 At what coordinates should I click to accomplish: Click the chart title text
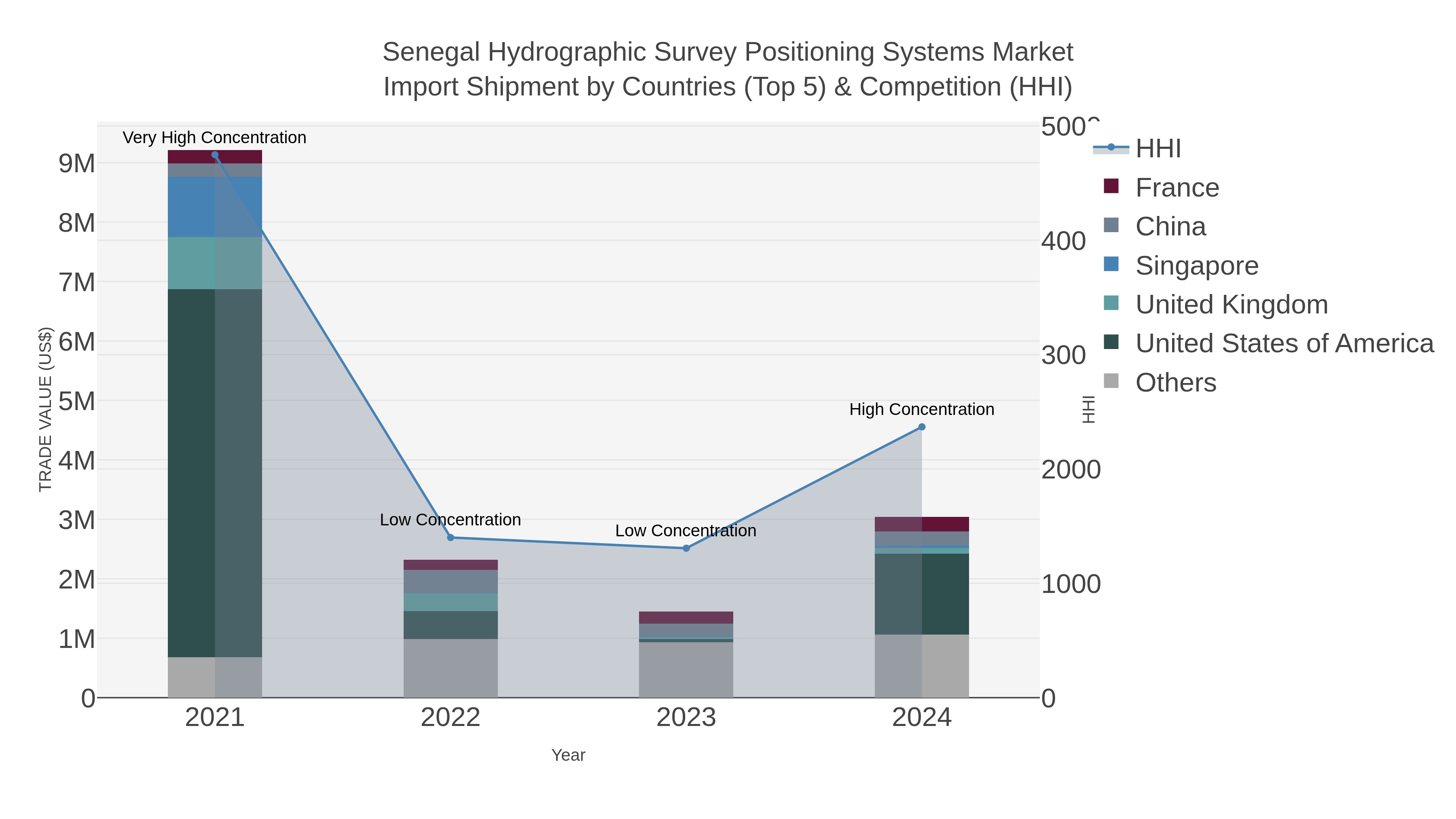pos(728,69)
